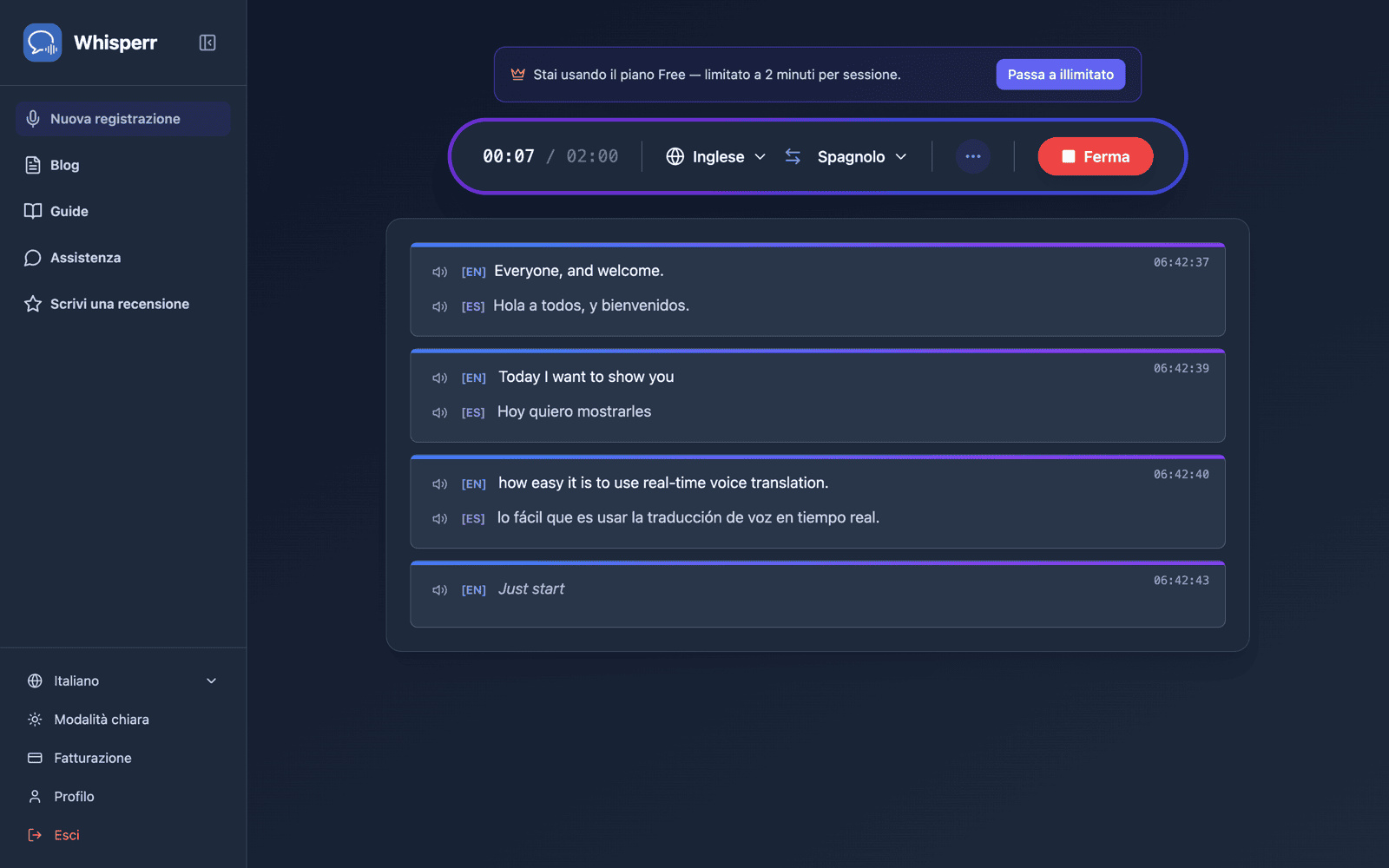1389x868 pixels.
Task: Log out with Esci
Action: pos(122,835)
